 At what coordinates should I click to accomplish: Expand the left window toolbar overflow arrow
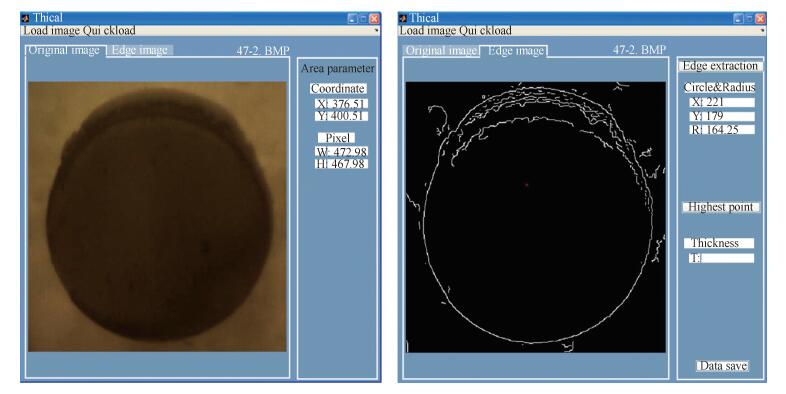[x=376, y=31]
